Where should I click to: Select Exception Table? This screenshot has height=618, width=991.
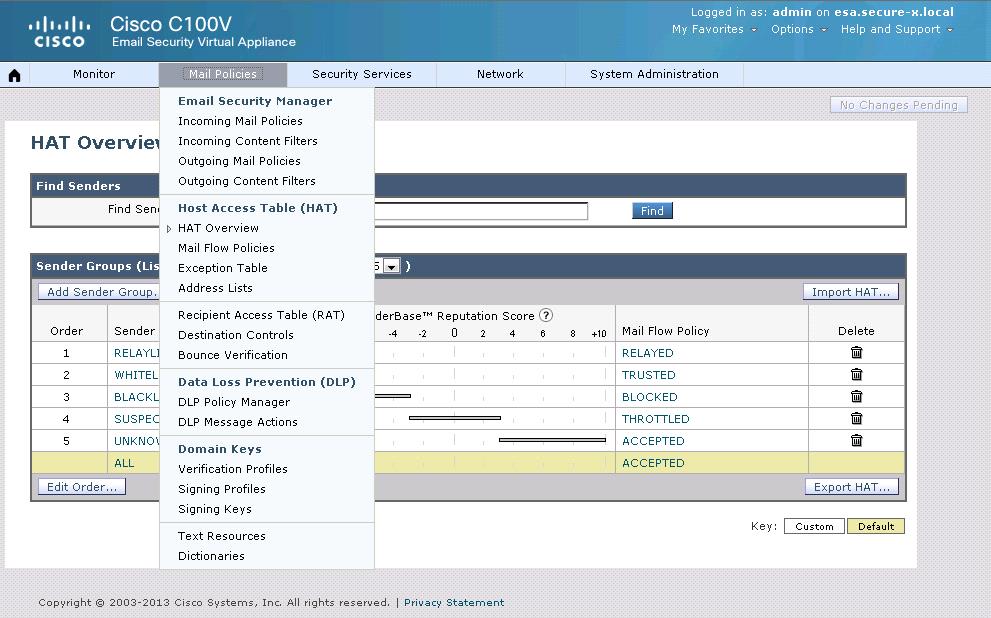click(222, 268)
